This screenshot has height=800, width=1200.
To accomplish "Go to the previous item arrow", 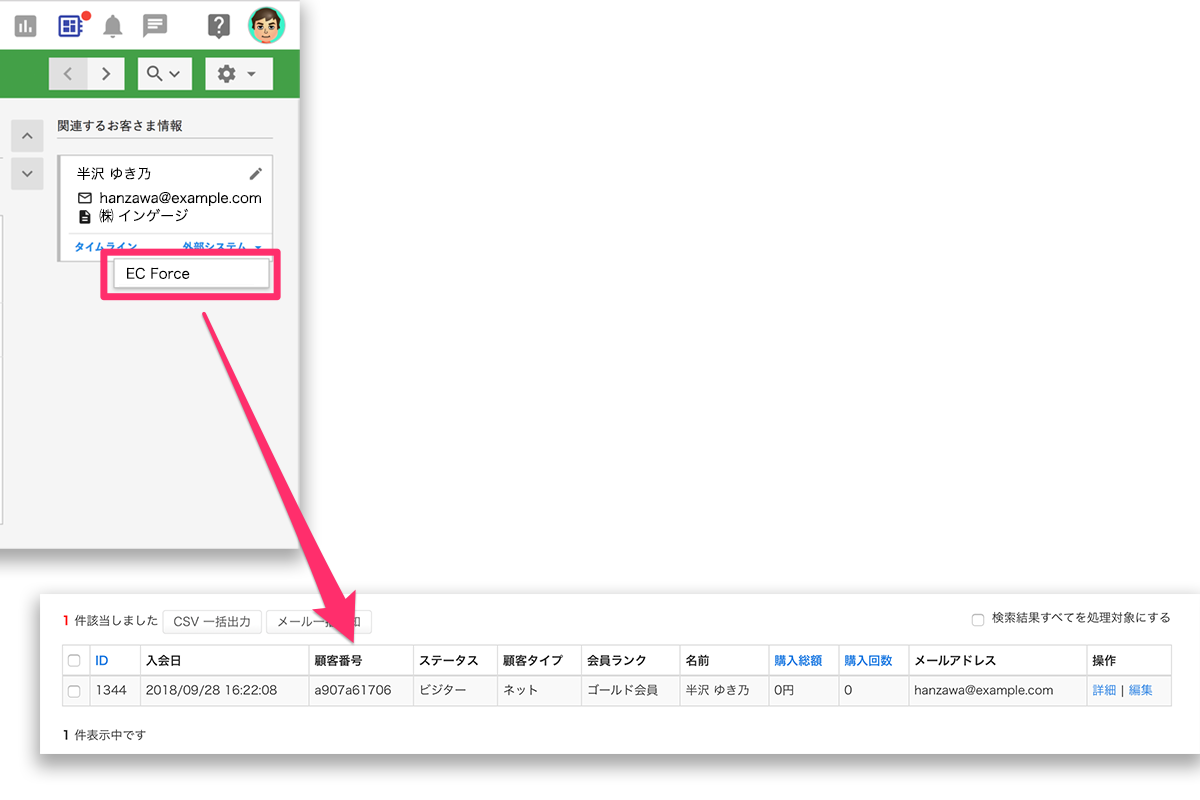I will [68, 74].
